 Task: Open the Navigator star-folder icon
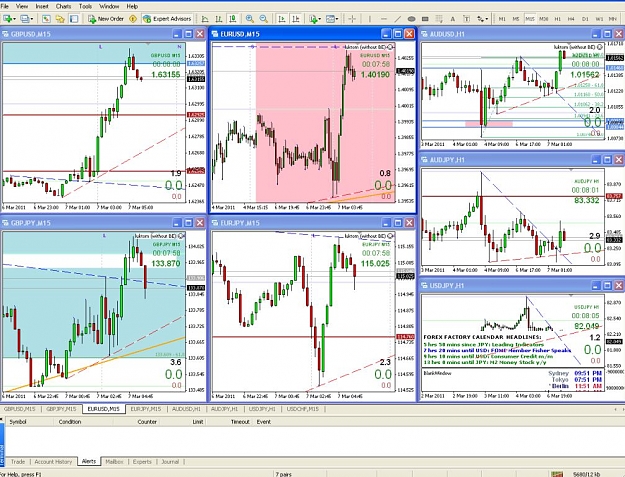(60, 19)
